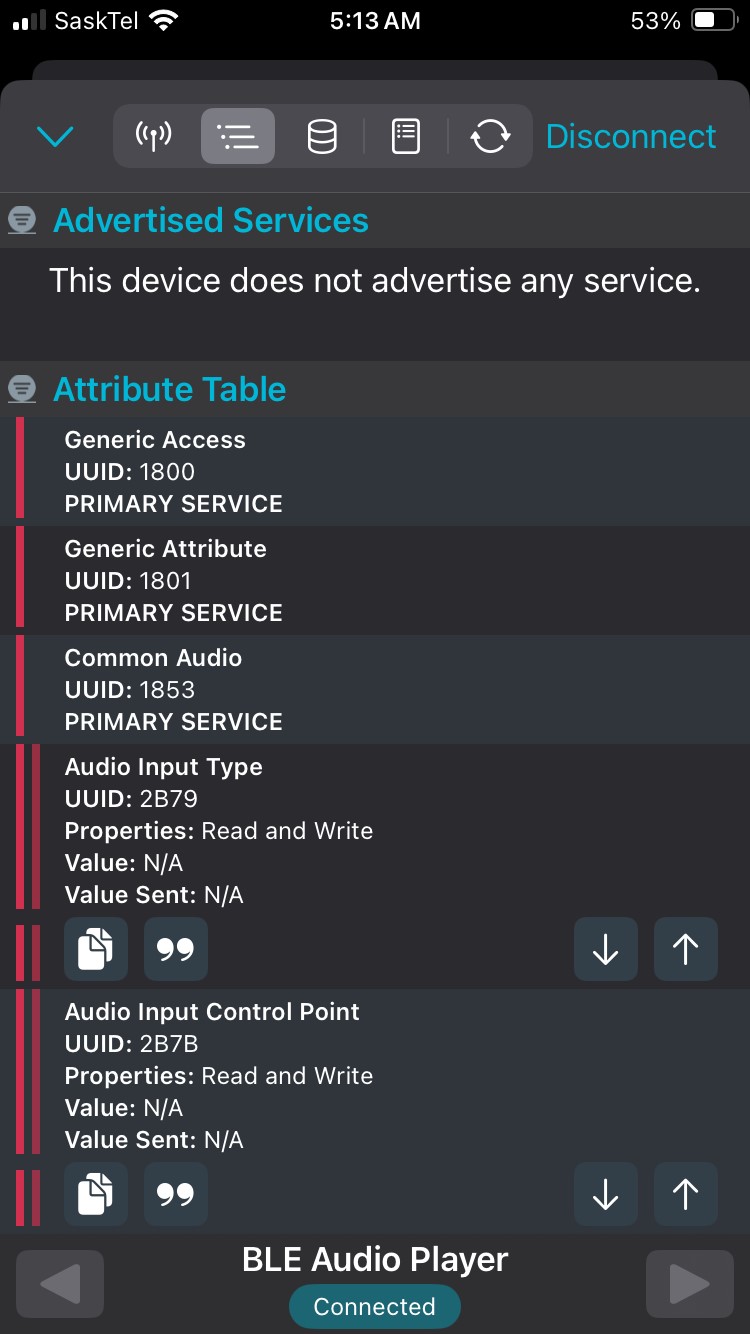Read Audio Input Type with down arrow
750x1334 pixels.
(605, 948)
